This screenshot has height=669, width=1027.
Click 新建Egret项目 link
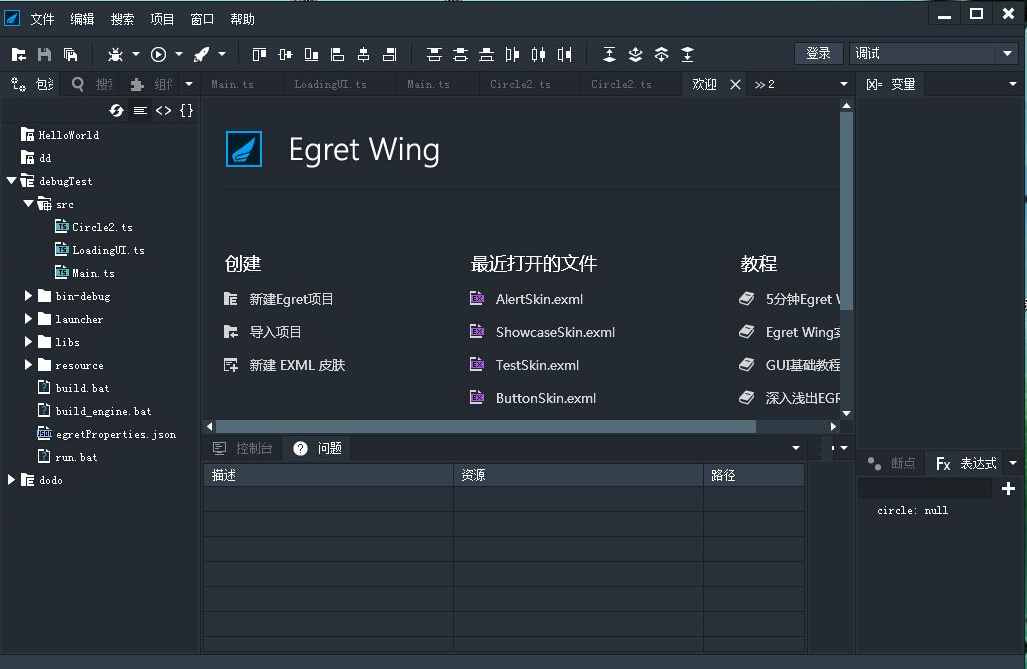point(291,299)
